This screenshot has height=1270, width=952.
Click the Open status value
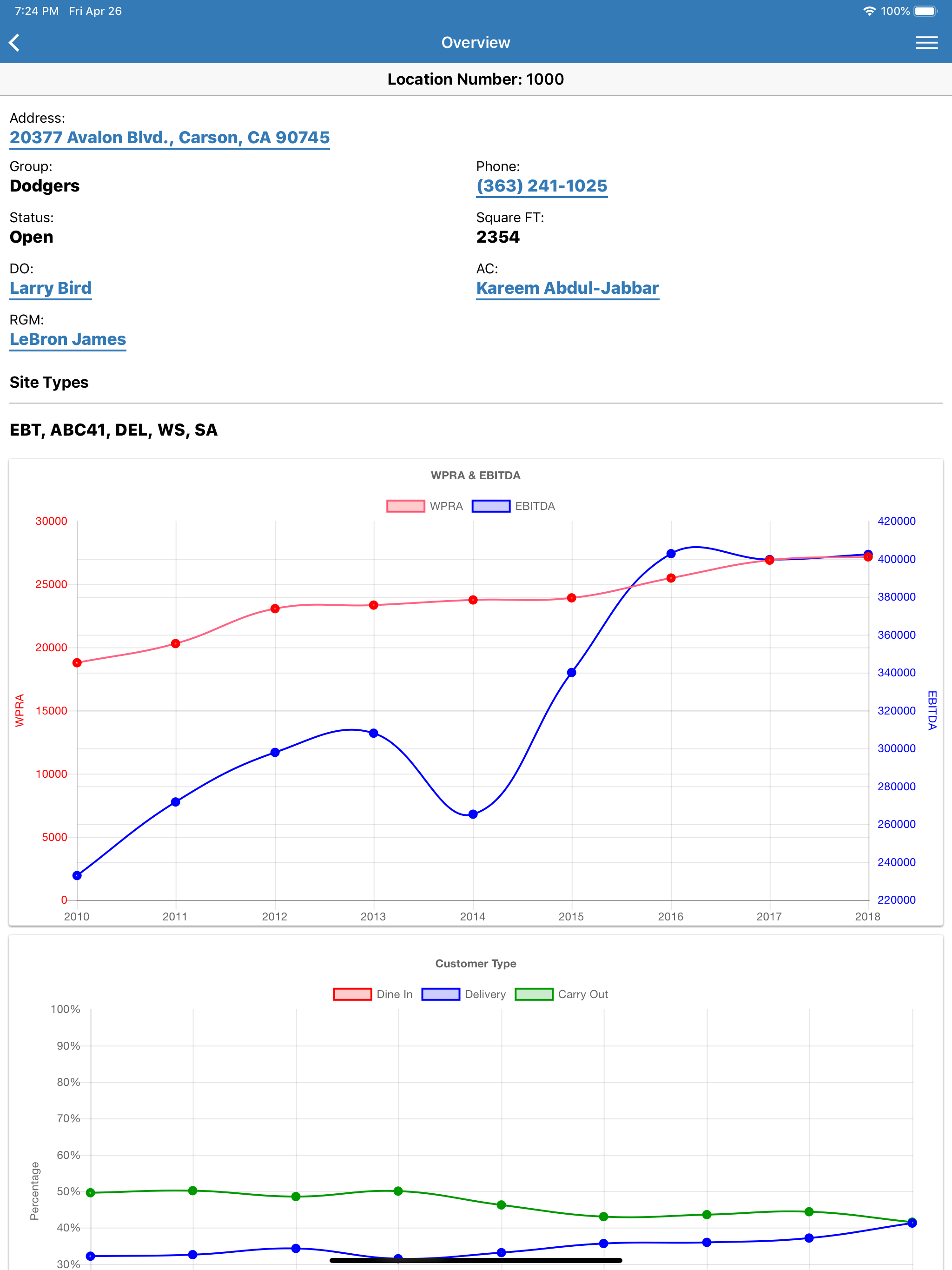coord(32,237)
